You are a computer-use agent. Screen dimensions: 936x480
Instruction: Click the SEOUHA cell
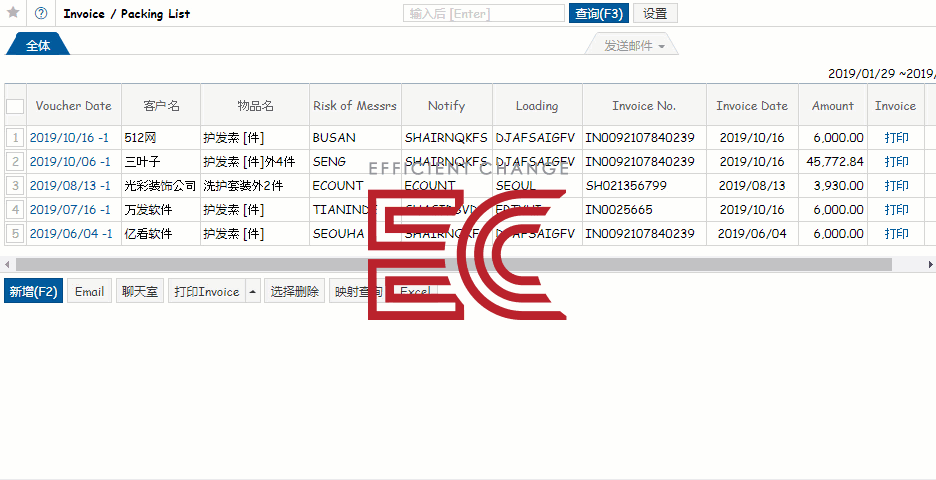[355, 233]
